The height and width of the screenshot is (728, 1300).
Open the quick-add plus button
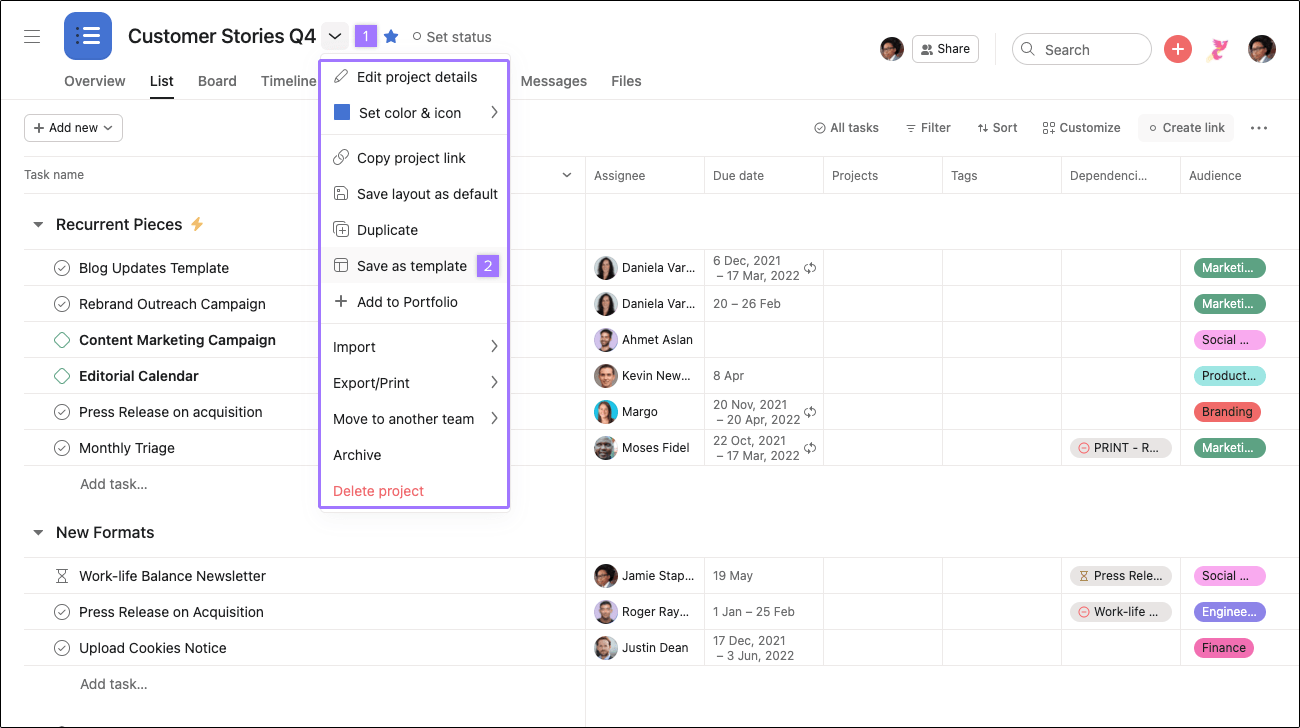pyautogui.click(x=1177, y=48)
